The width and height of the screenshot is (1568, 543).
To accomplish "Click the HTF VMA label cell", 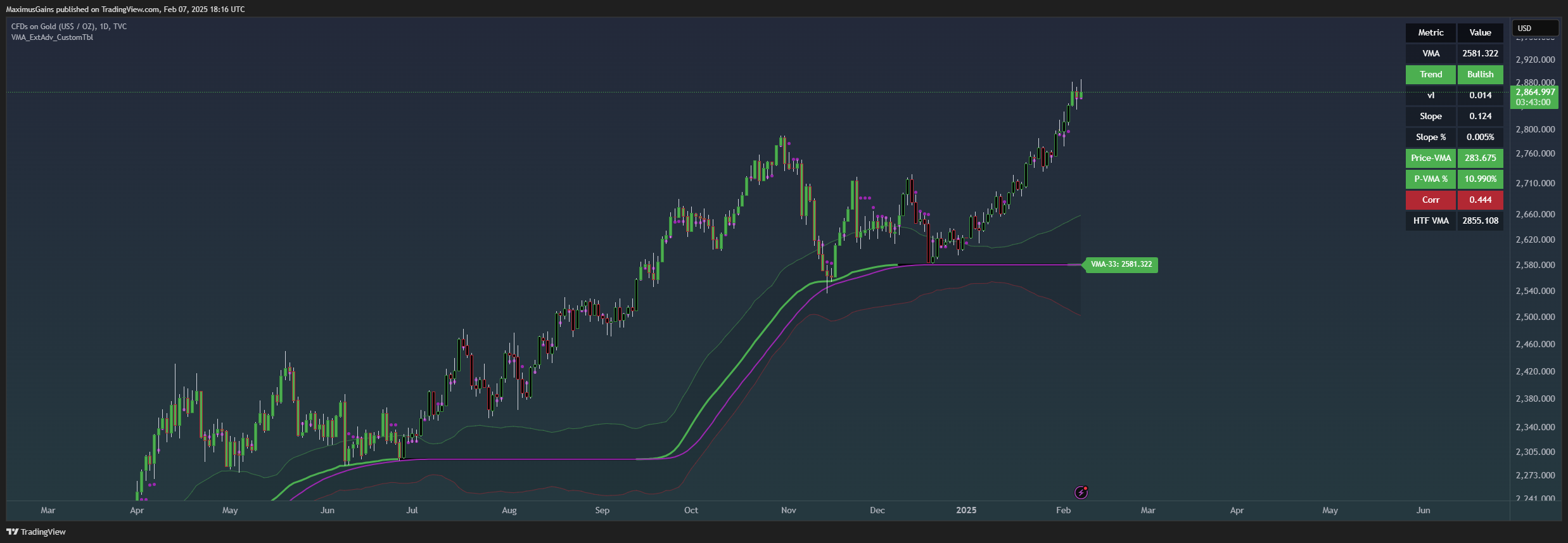I will (1431, 220).
